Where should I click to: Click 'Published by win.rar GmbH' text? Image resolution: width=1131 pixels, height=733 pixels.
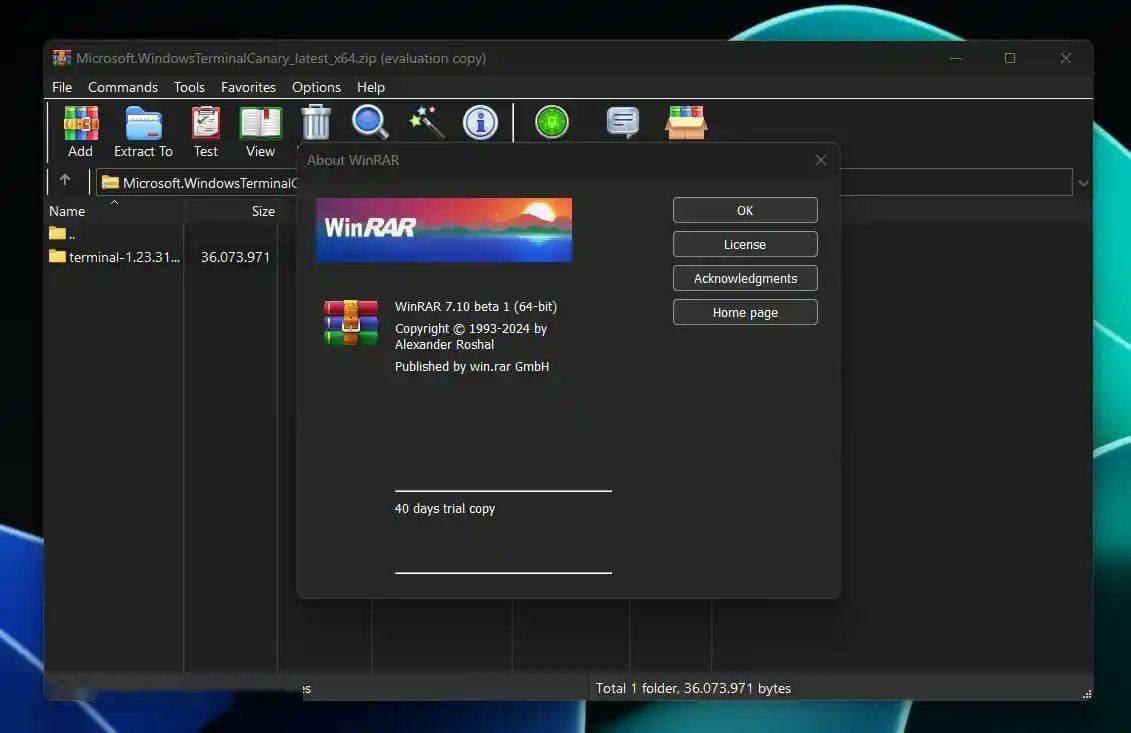tap(472, 366)
